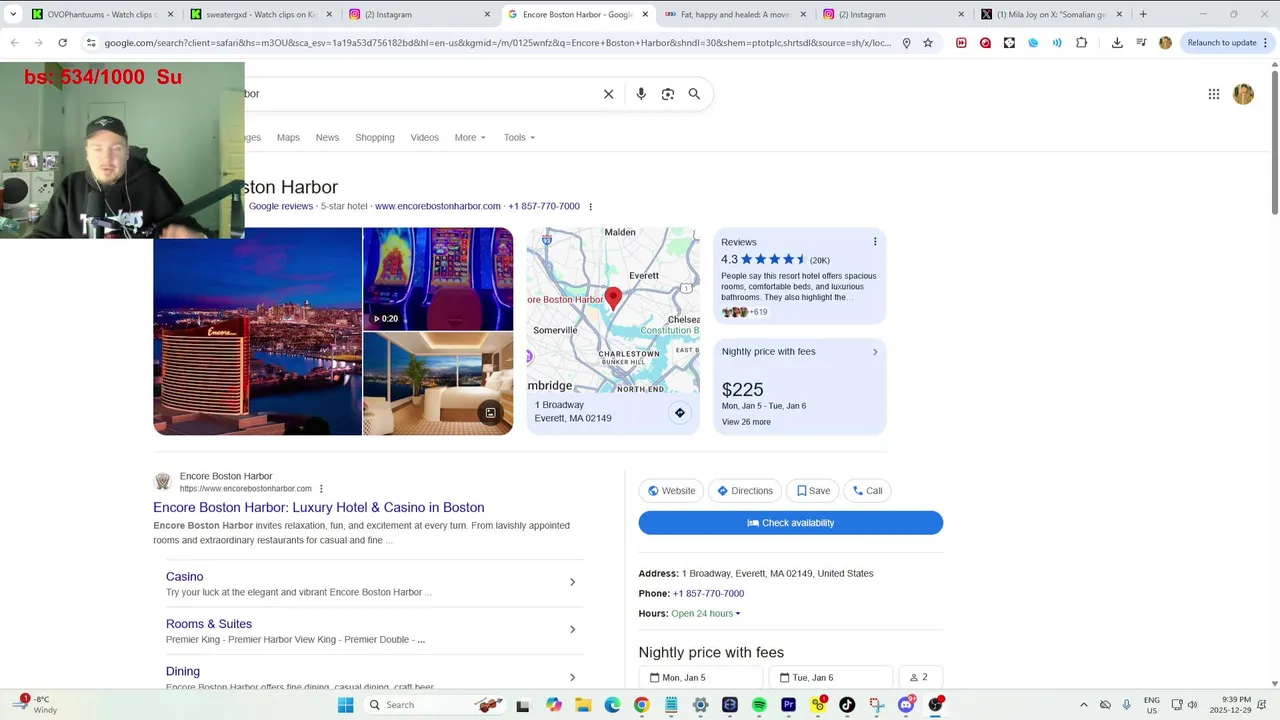Image resolution: width=1280 pixels, height=720 pixels.
Task: Open the Encore tower night photo
Action: [x=257, y=331]
